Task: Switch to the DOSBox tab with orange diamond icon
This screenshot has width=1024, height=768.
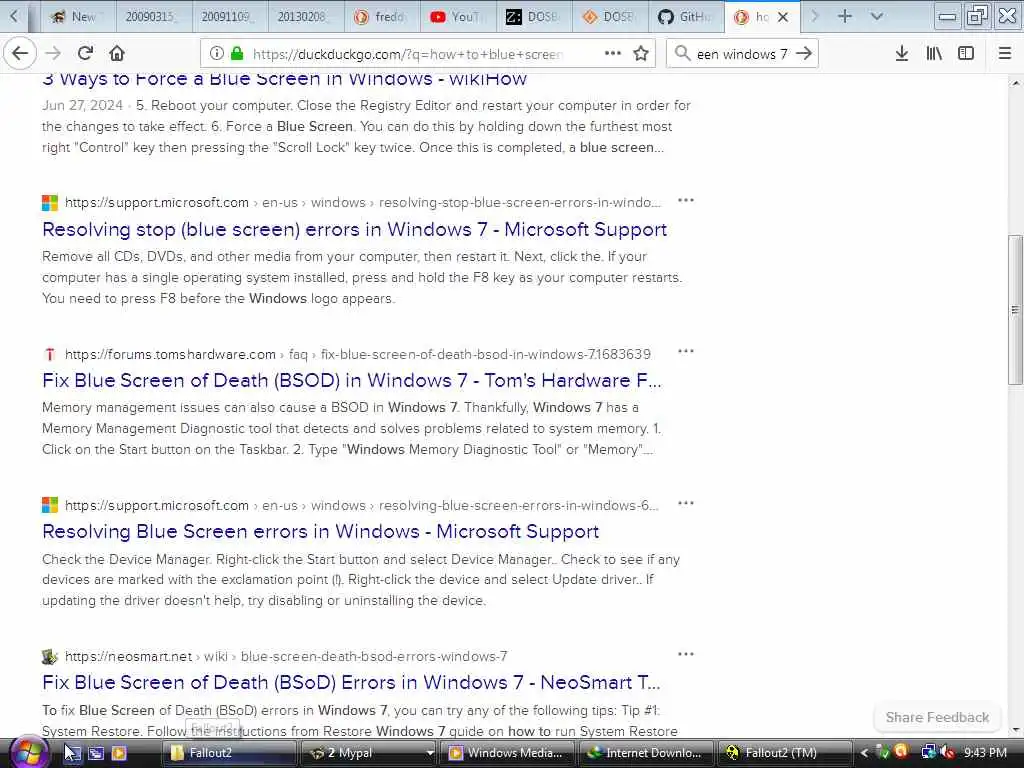Action: click(x=610, y=17)
